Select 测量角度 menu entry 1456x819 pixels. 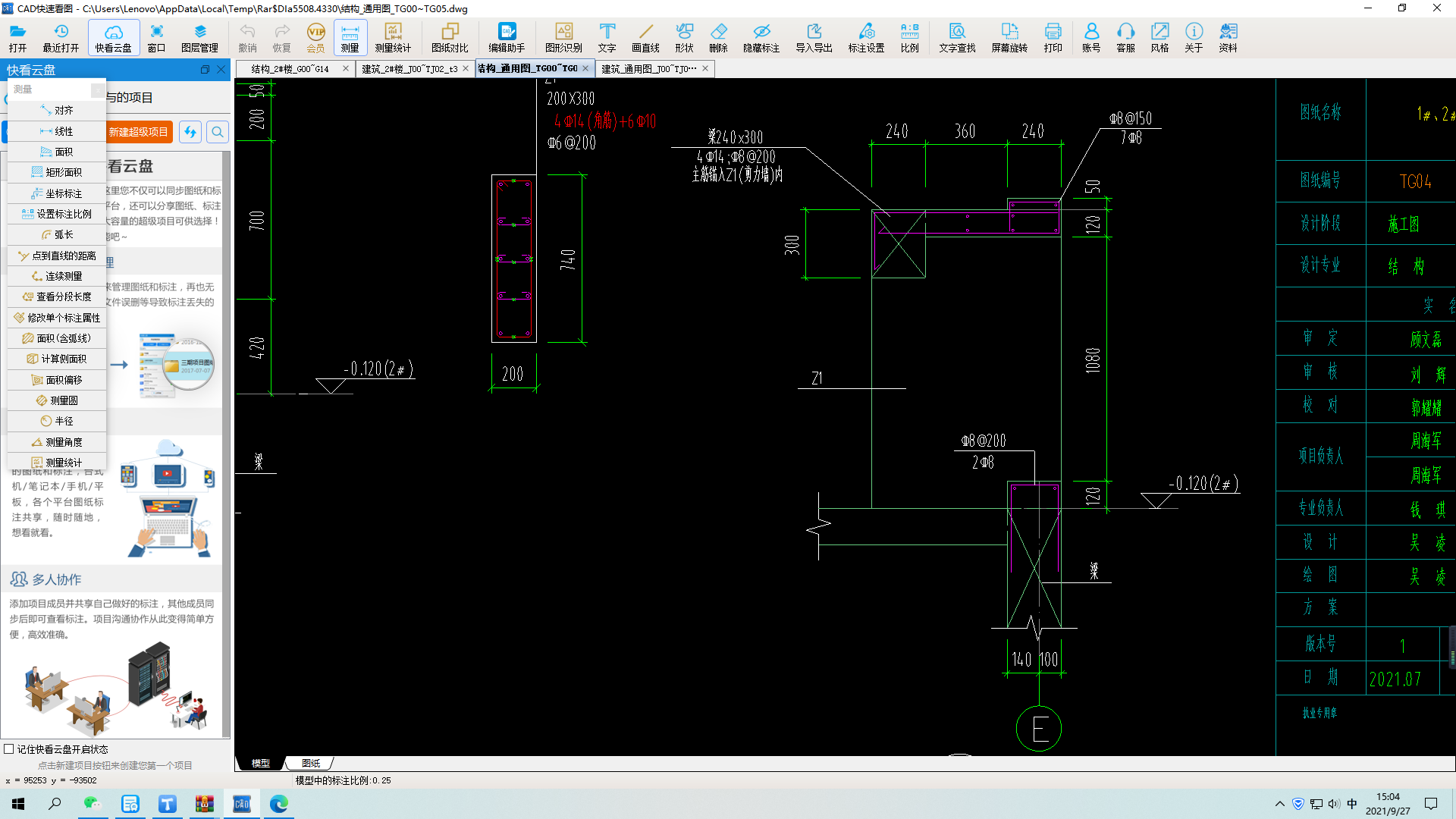pyautogui.click(x=57, y=442)
